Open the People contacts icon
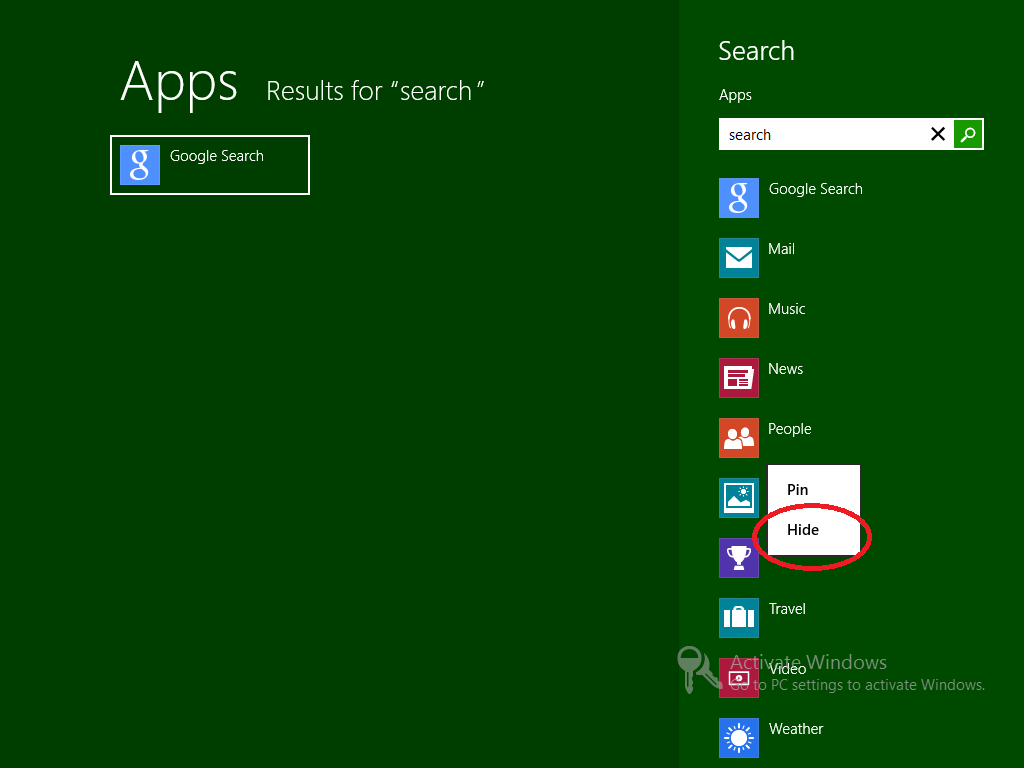The image size is (1024, 768). [x=738, y=438]
